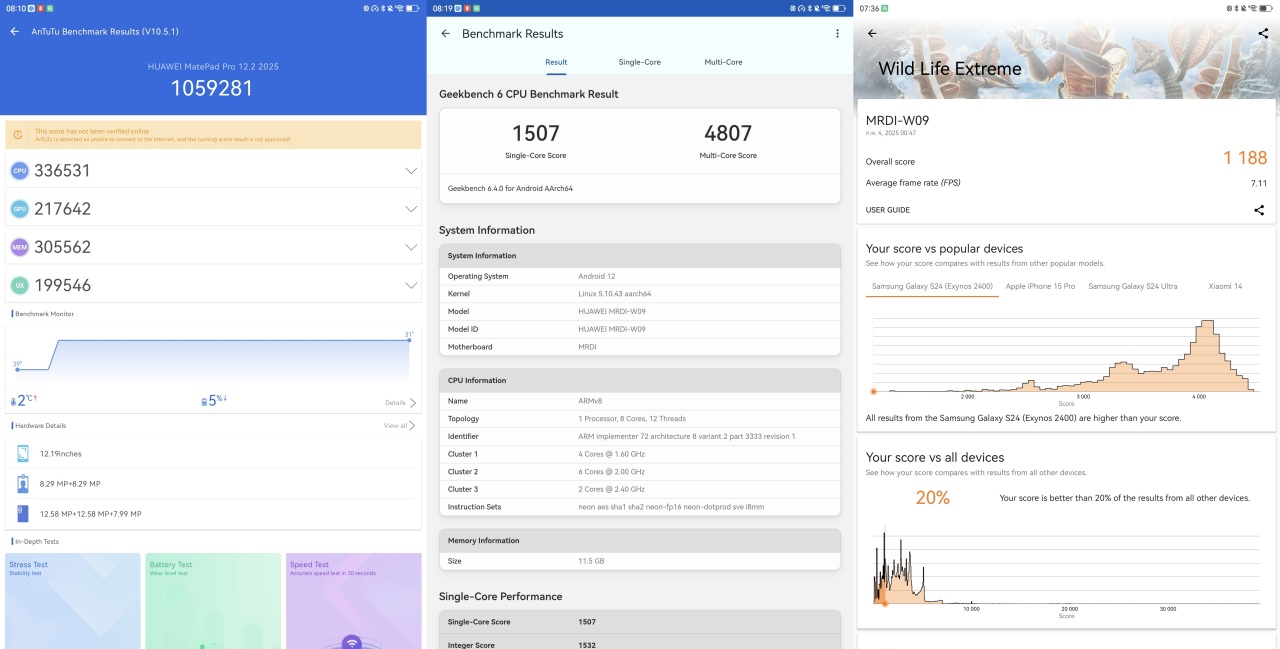Open View all hardware details
Screen dimensions: 1280x649
pos(400,426)
